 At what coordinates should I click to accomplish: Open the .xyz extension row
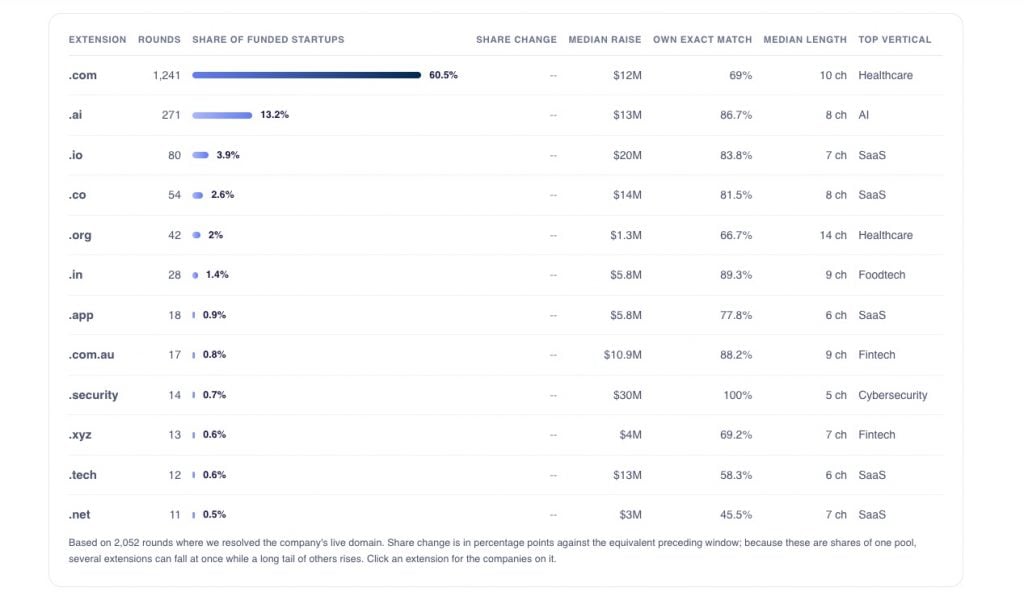point(505,435)
